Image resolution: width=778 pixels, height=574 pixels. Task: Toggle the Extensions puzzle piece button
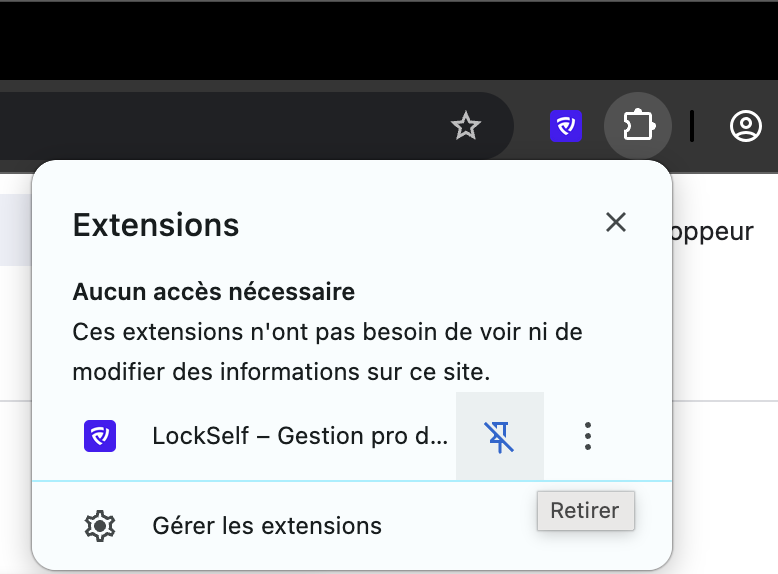(638, 126)
